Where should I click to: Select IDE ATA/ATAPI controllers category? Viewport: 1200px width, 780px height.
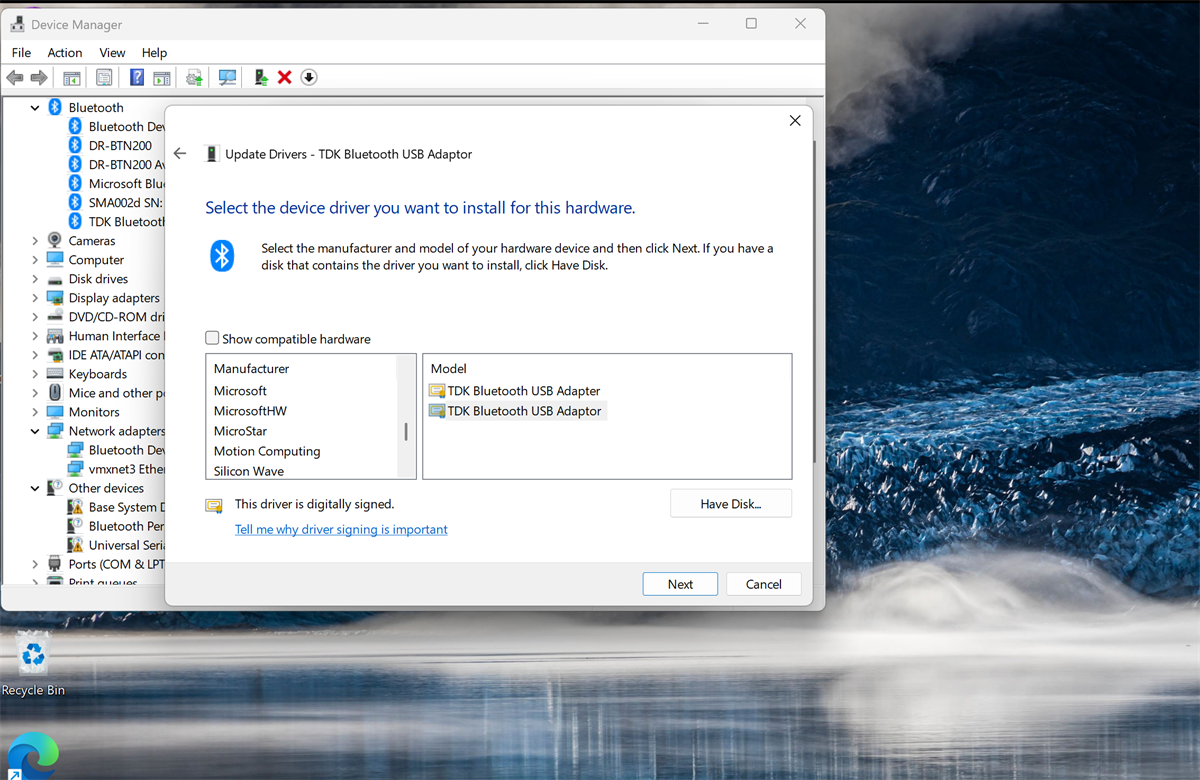pyautogui.click(x=116, y=355)
